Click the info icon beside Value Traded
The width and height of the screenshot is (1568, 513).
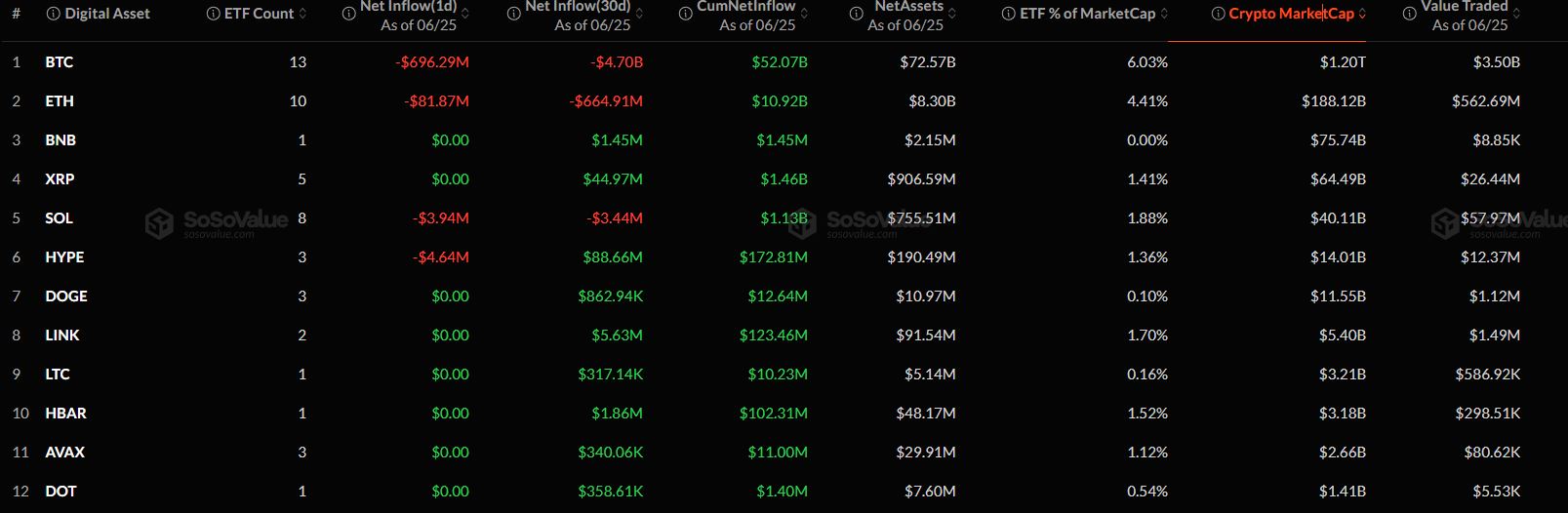click(x=1409, y=14)
